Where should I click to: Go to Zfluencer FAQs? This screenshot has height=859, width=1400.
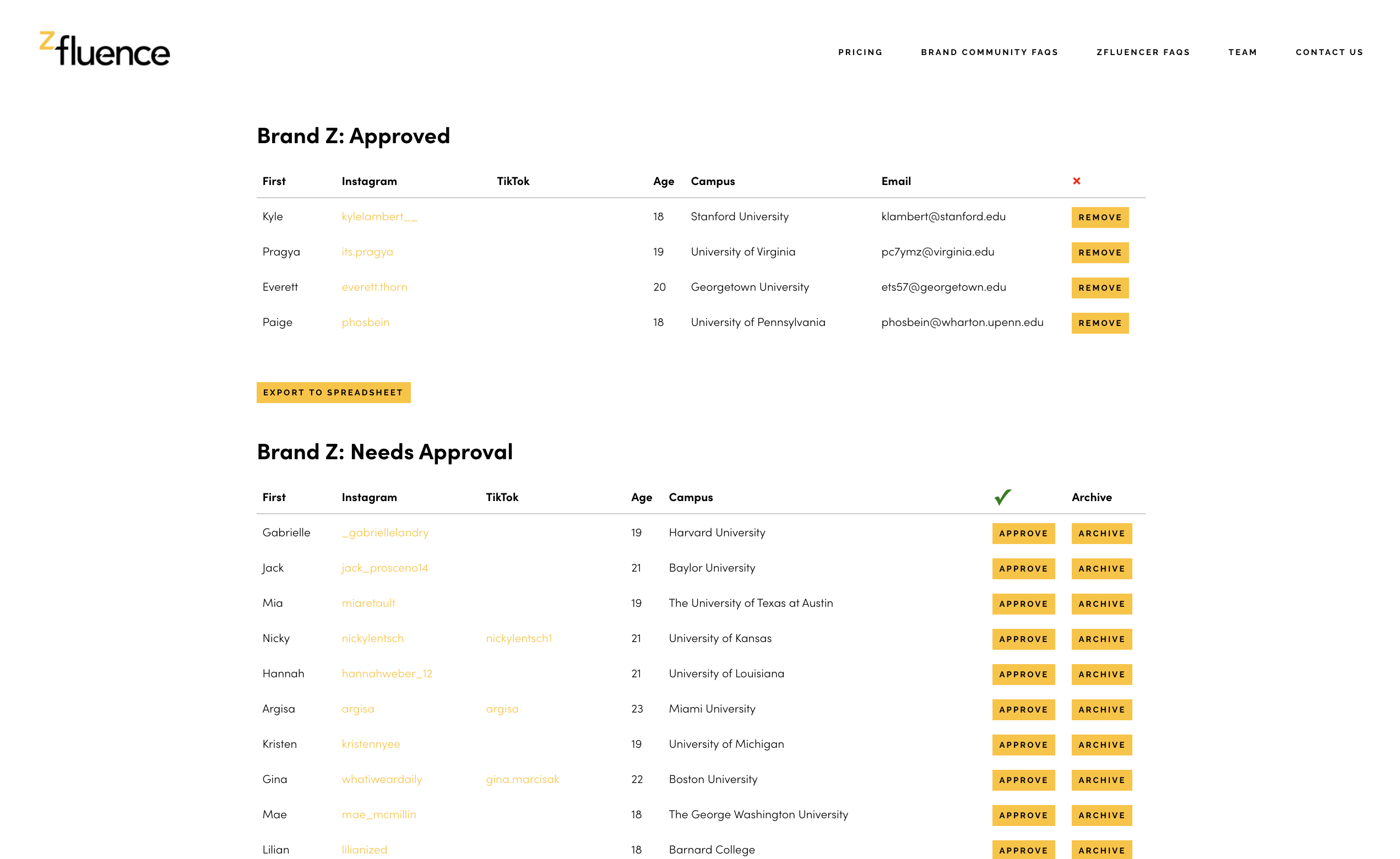[x=1143, y=52]
